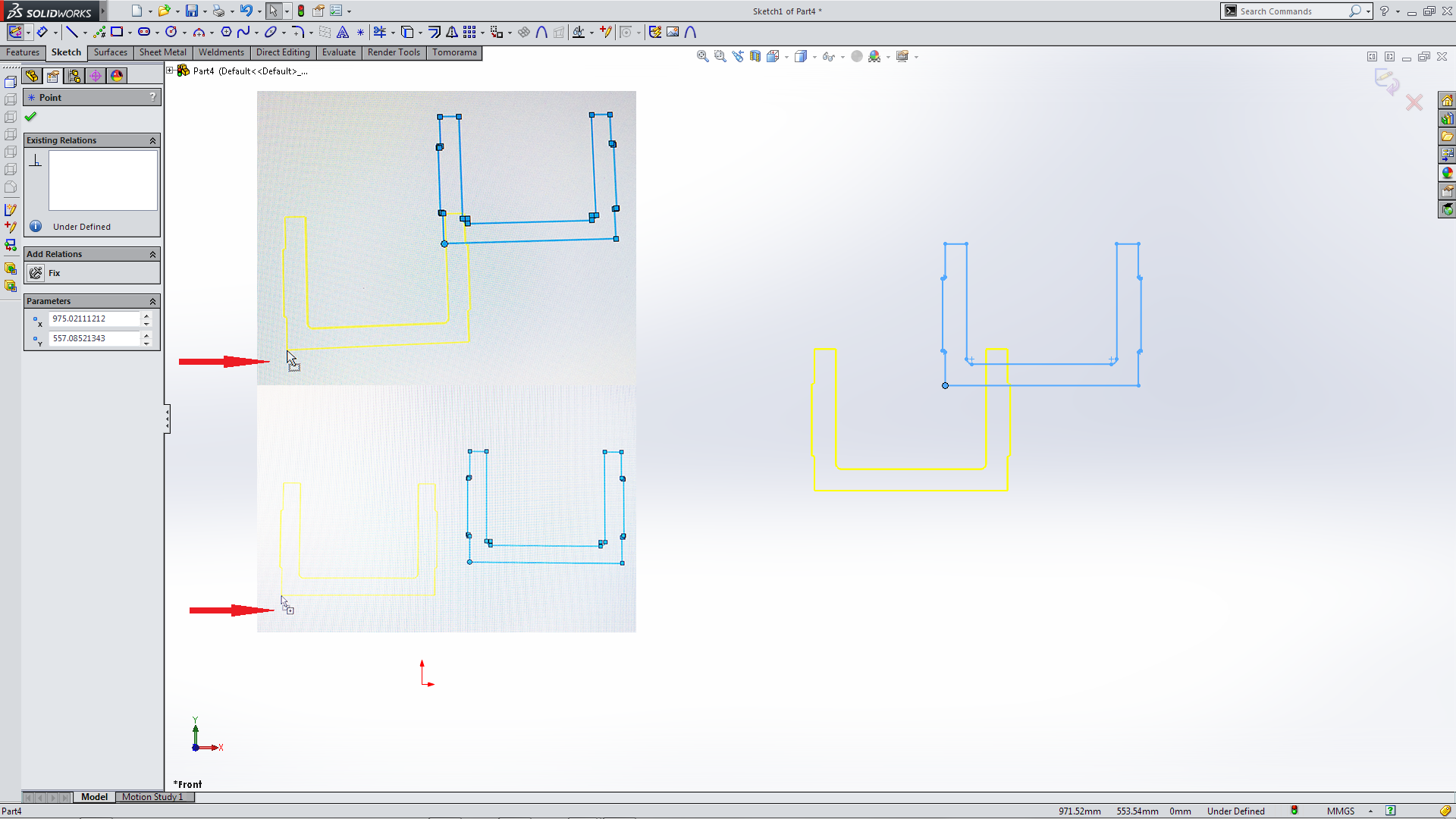Select the Line sketch tool
The width and height of the screenshot is (1456, 819).
point(74,32)
